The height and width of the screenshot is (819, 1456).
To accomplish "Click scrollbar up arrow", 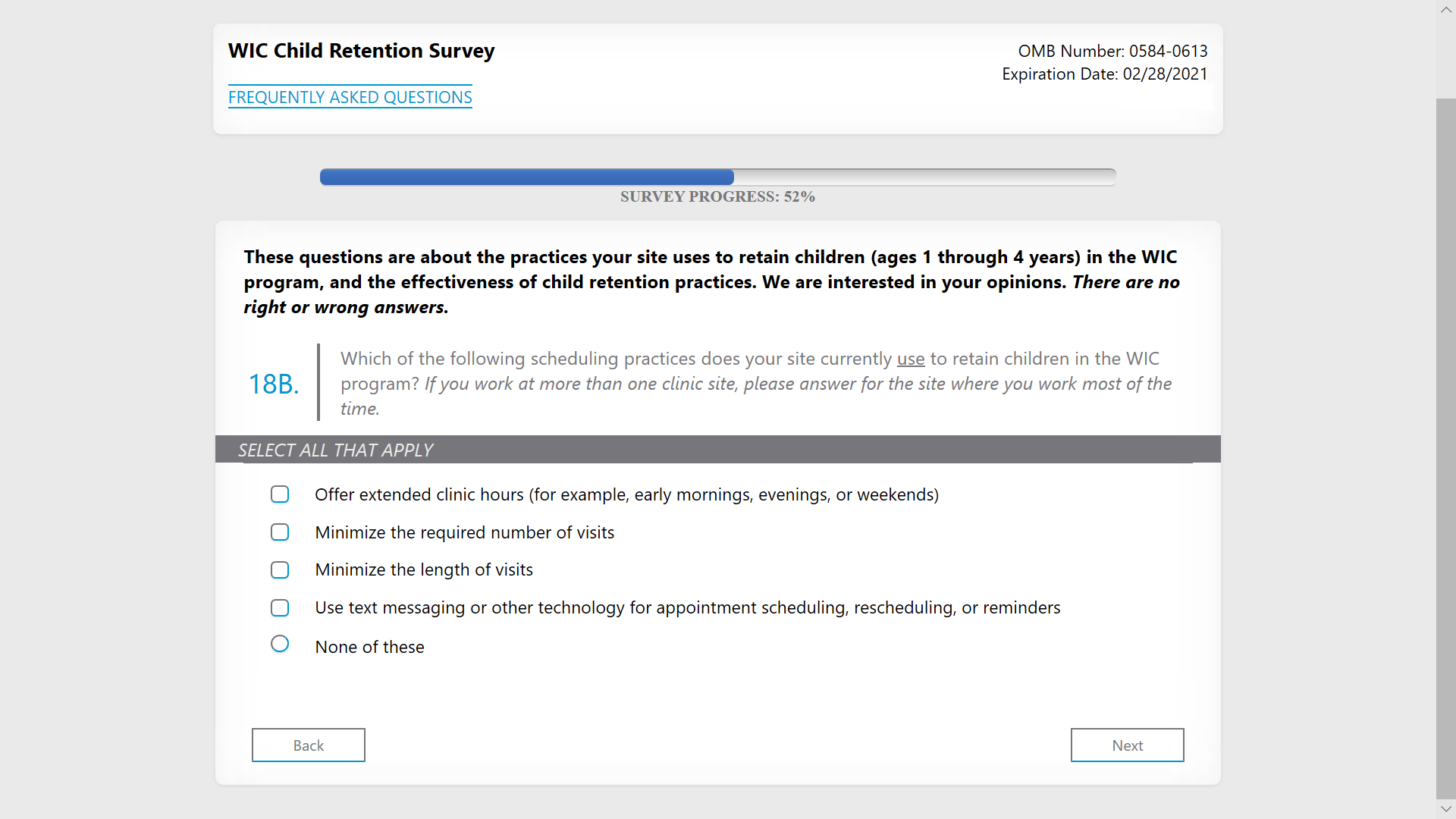I will [1445, 10].
